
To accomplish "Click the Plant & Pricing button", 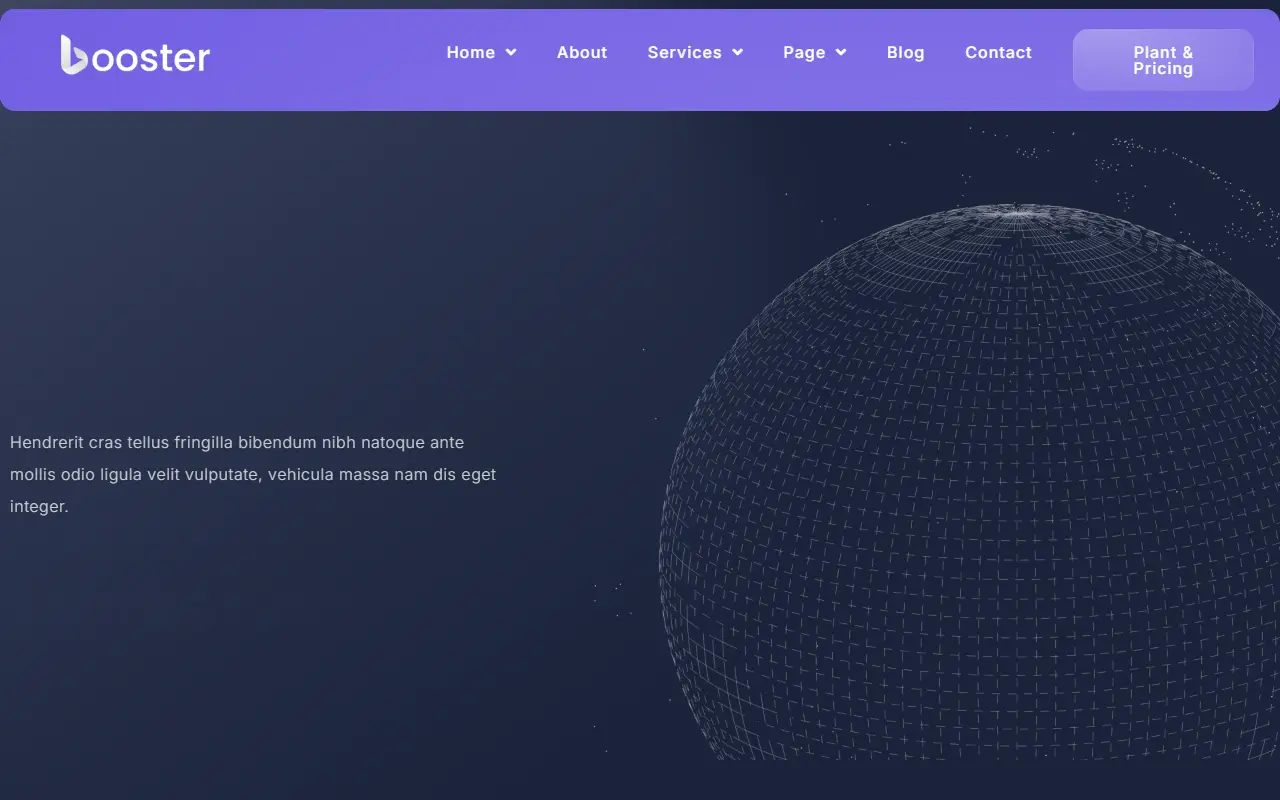I will pyautogui.click(x=1163, y=60).
